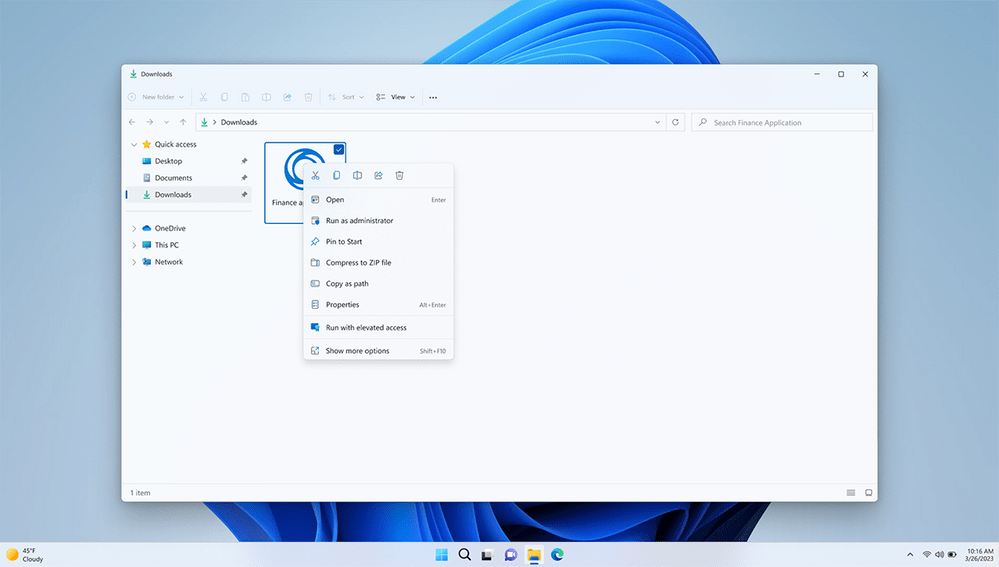Open the Windows Start button on taskbar
The height and width of the screenshot is (567, 999).
442,554
